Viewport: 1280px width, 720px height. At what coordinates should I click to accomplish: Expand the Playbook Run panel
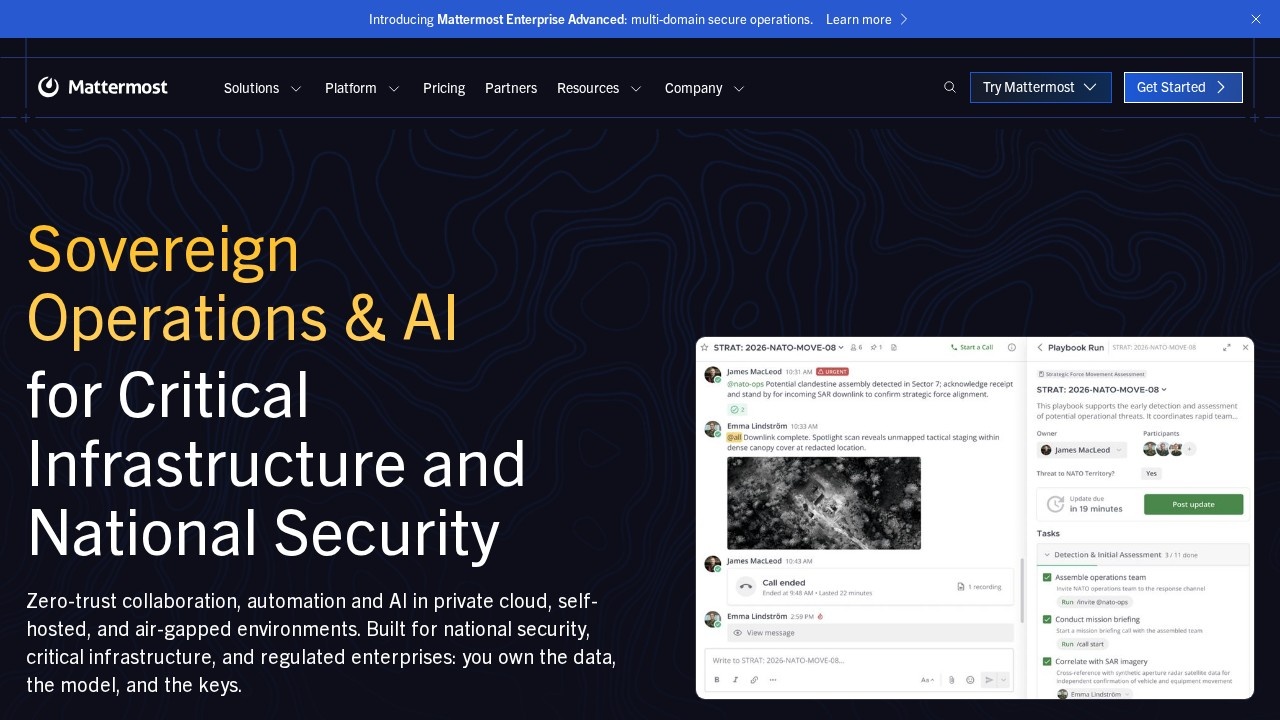[x=1227, y=347]
